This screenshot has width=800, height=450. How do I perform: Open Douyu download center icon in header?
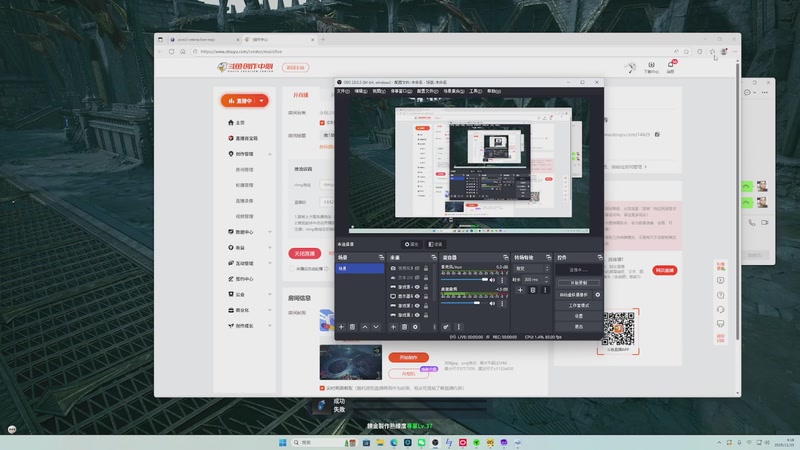click(x=651, y=65)
